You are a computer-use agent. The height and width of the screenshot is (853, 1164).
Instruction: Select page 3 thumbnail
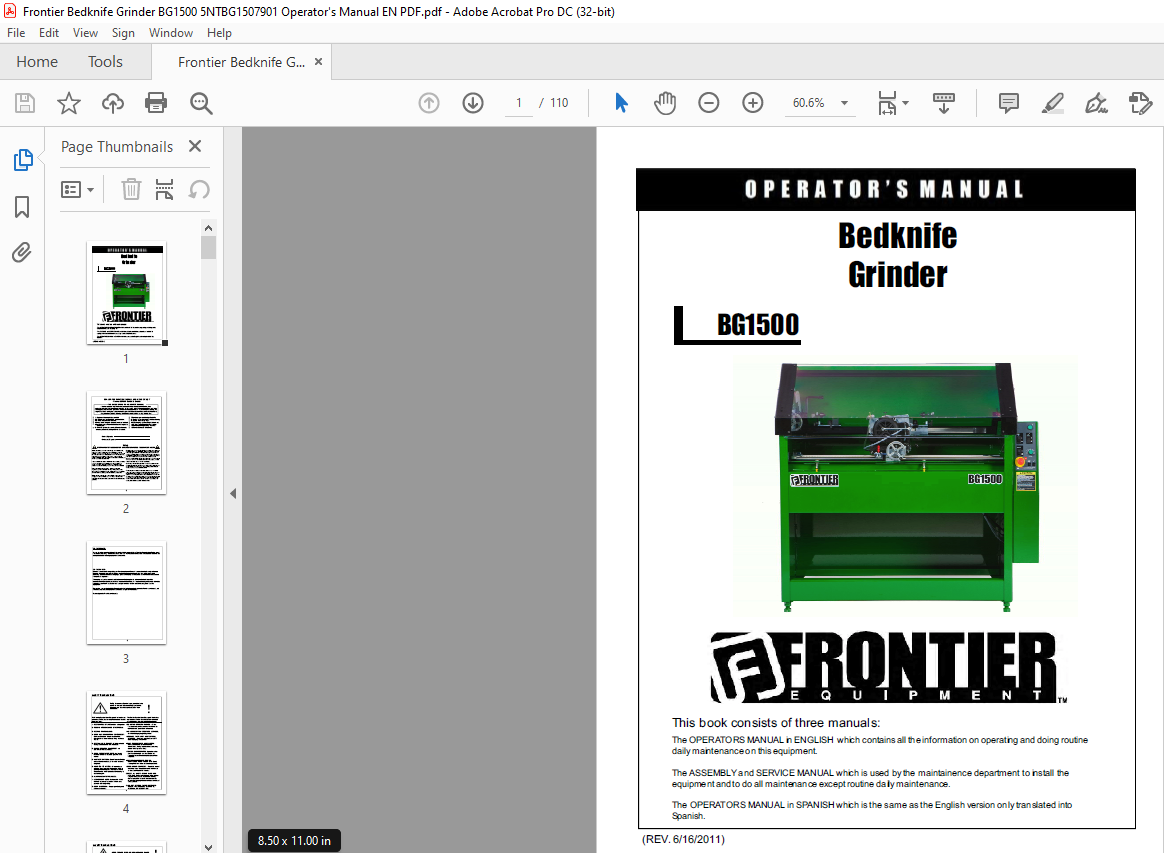click(x=126, y=592)
